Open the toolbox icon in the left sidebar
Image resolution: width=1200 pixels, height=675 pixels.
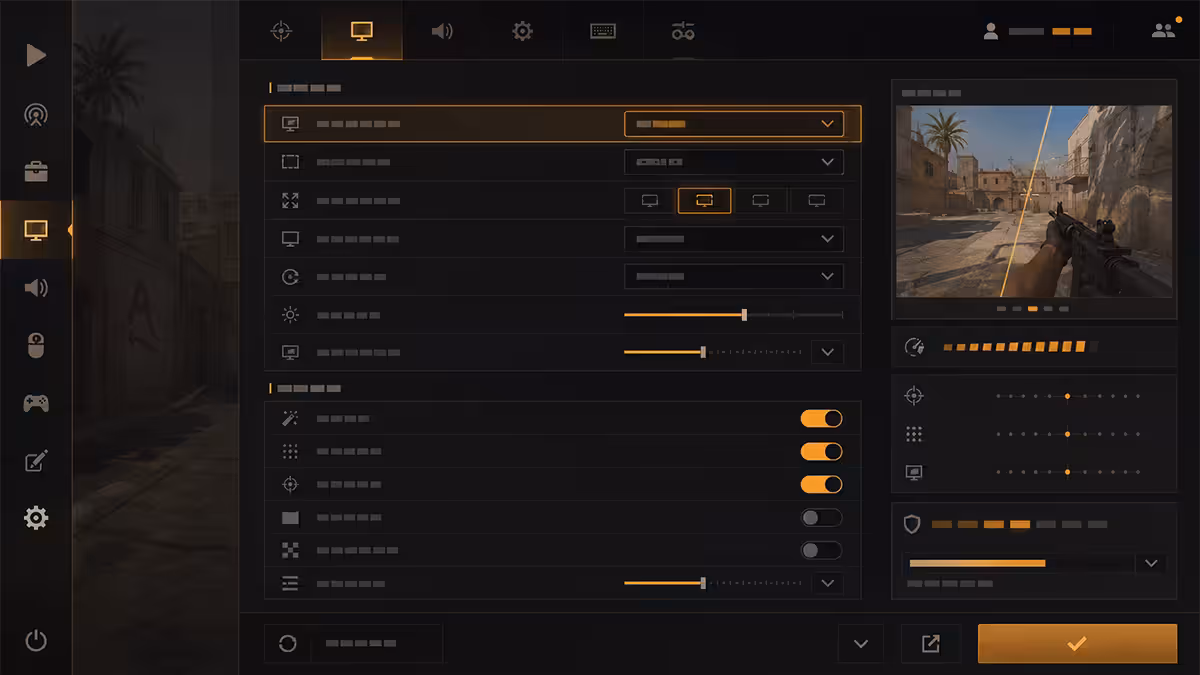tap(36, 172)
